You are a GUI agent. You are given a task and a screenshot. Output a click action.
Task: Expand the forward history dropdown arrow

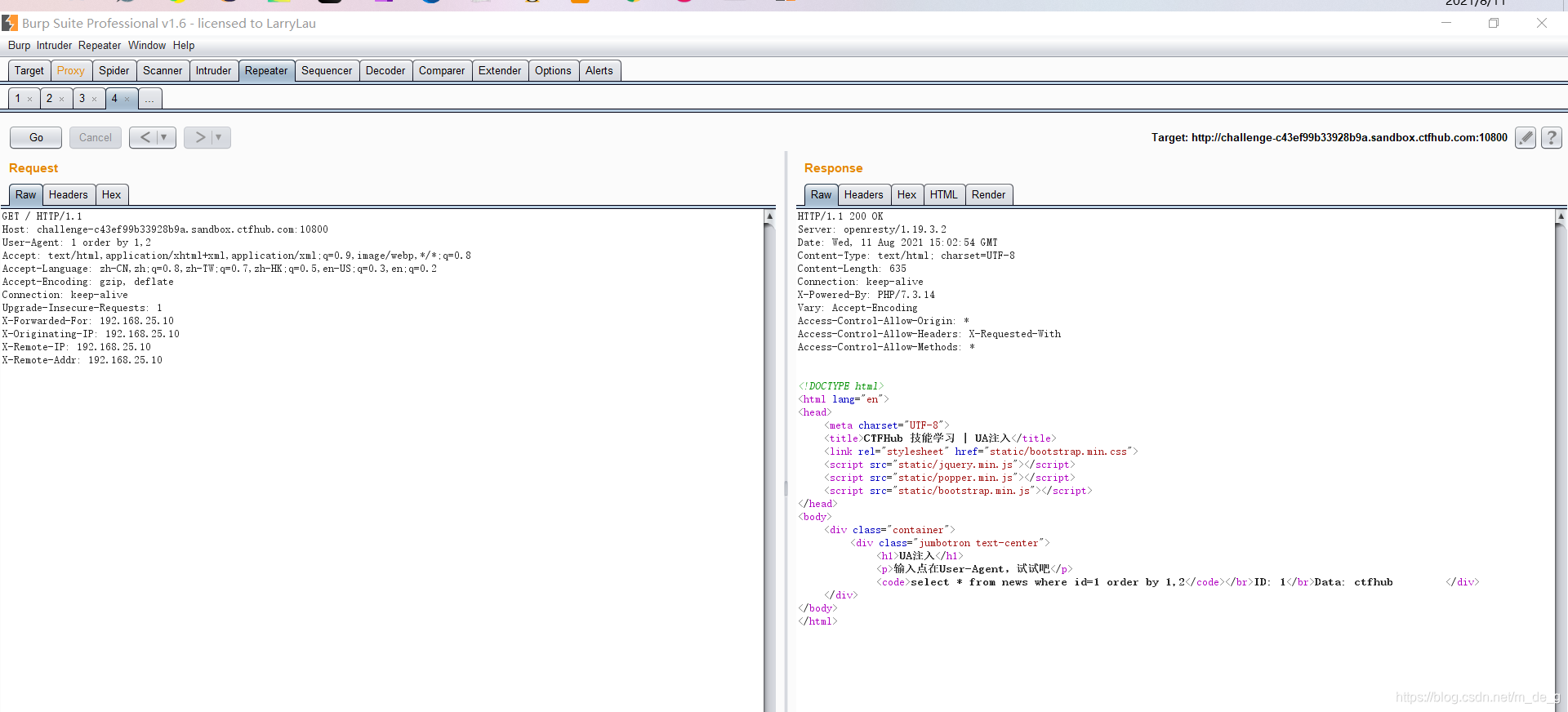click(219, 137)
